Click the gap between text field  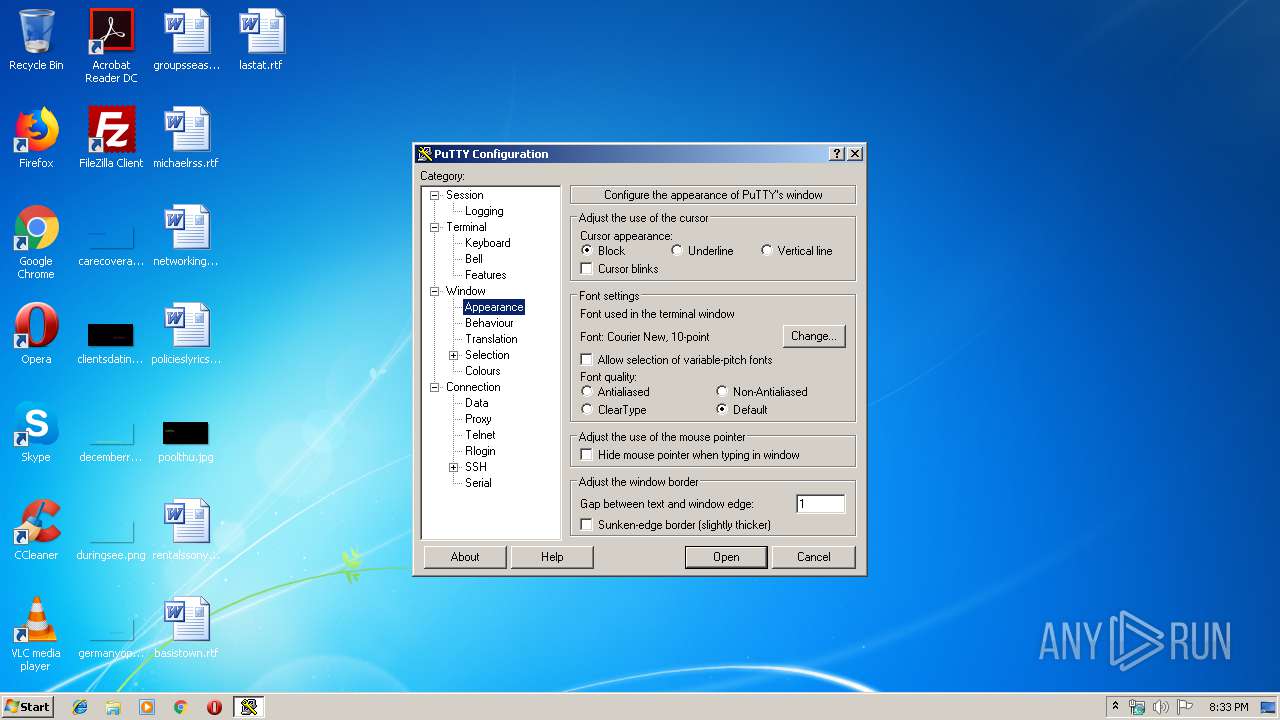coord(821,504)
